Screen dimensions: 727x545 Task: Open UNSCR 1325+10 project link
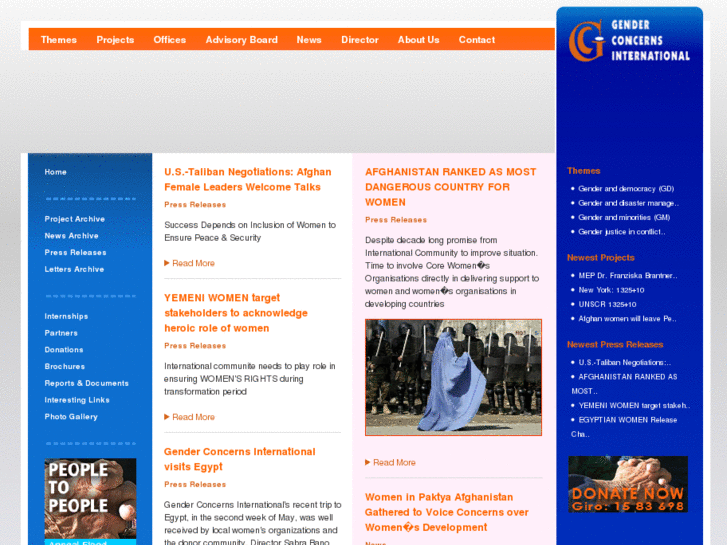click(607, 304)
